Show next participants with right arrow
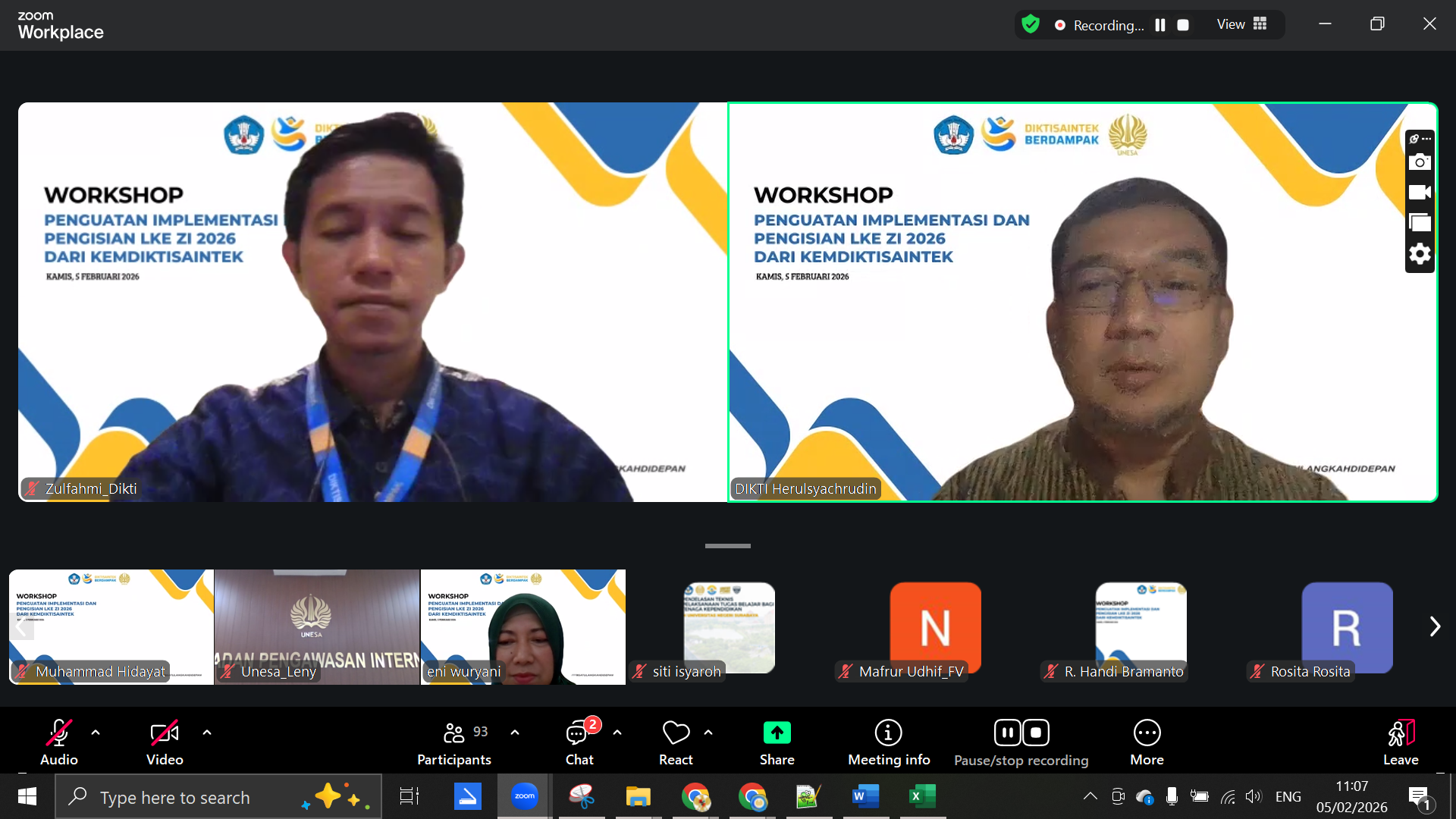The image size is (1456, 819). (x=1434, y=626)
